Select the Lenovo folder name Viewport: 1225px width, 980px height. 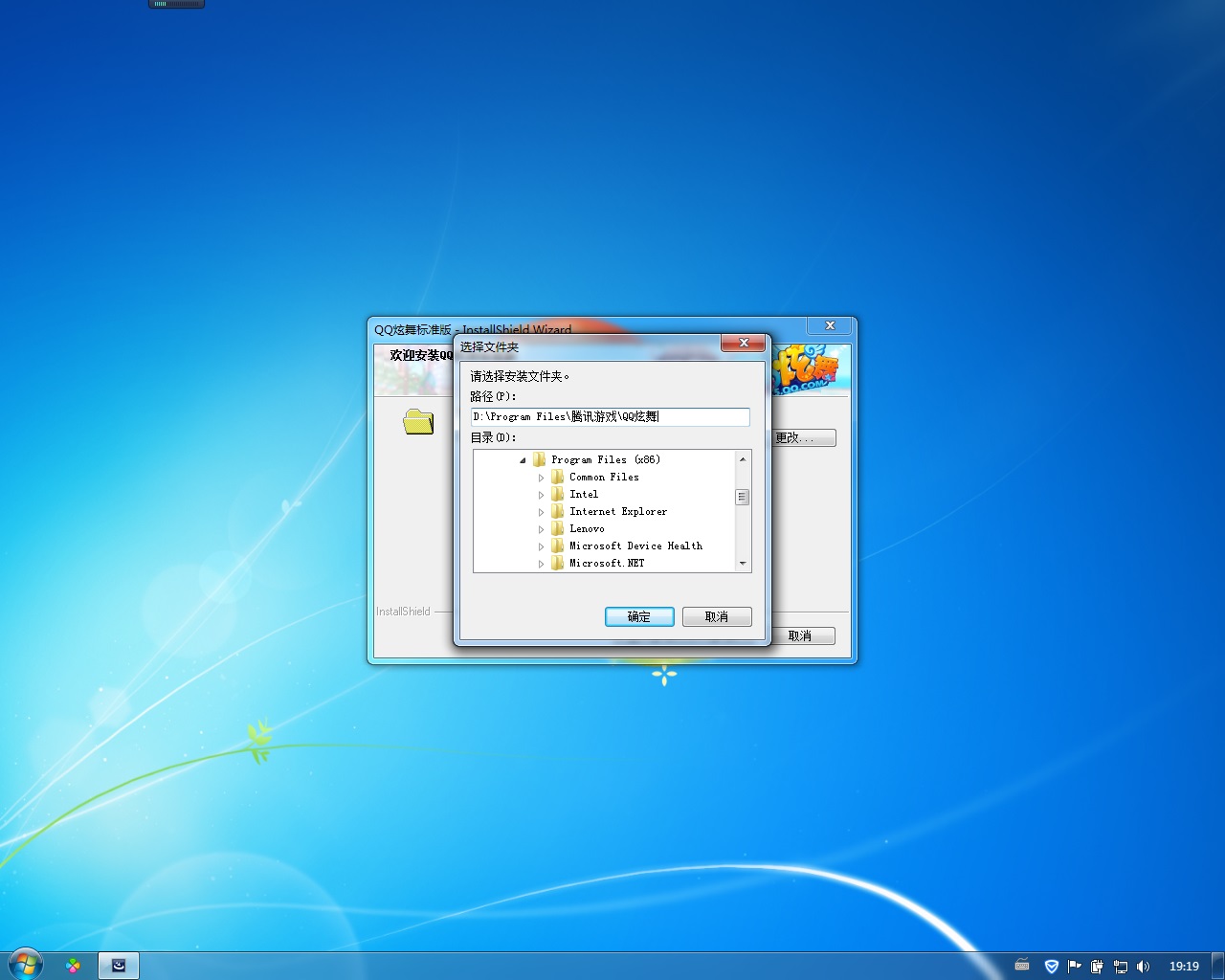point(587,528)
